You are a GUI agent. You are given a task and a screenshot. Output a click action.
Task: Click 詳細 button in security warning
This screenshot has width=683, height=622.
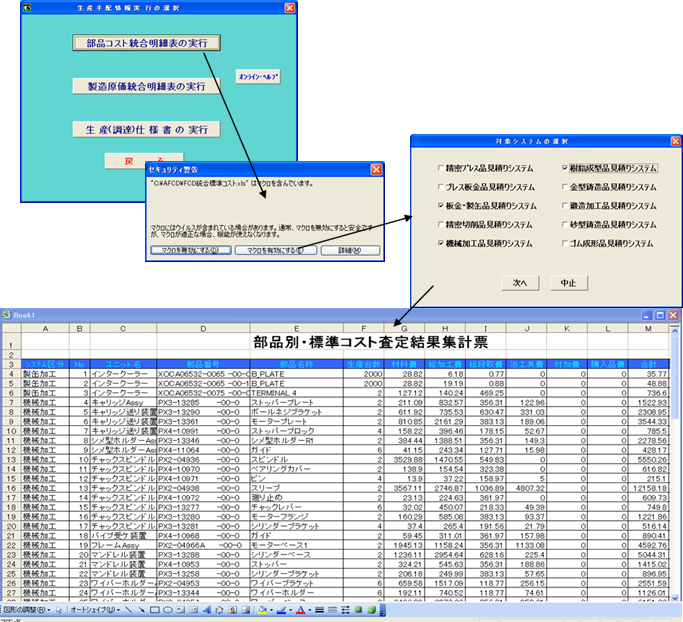350,250
